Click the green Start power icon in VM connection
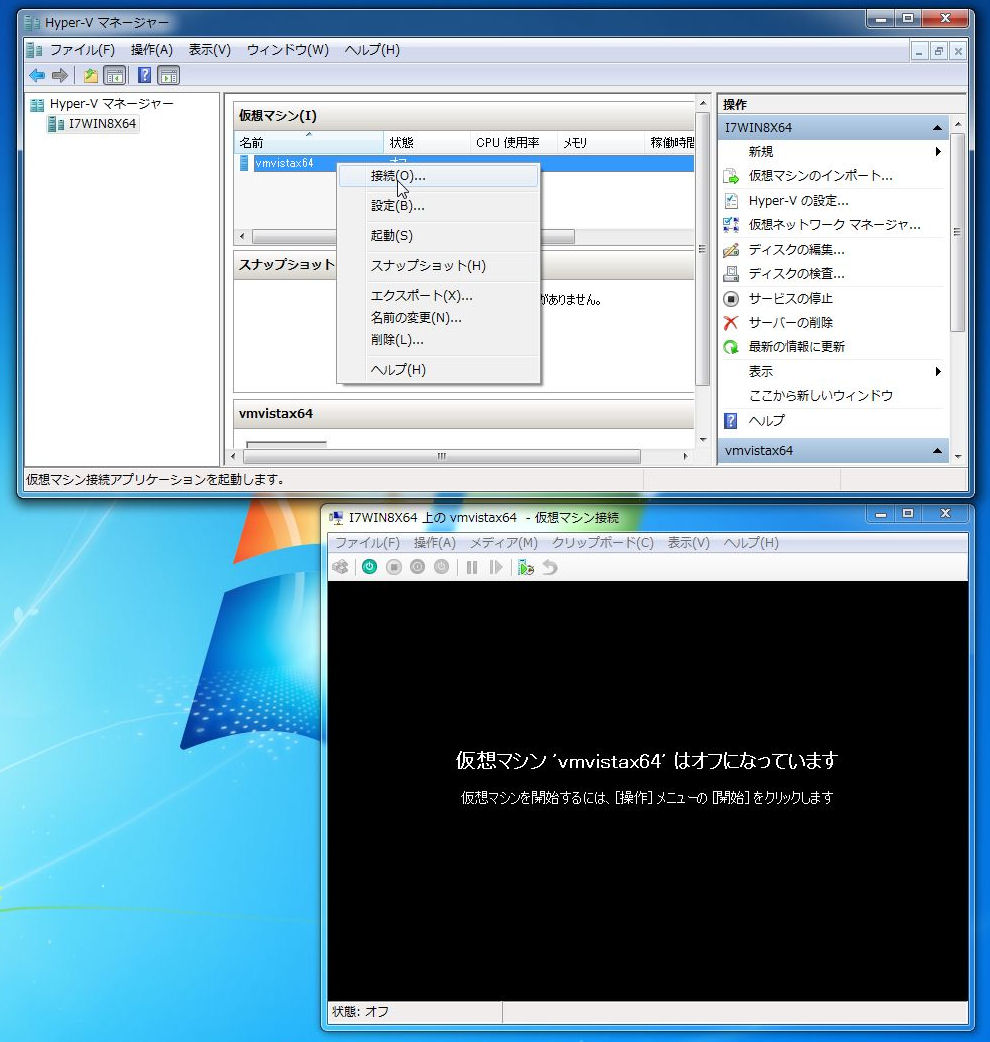 tap(369, 567)
